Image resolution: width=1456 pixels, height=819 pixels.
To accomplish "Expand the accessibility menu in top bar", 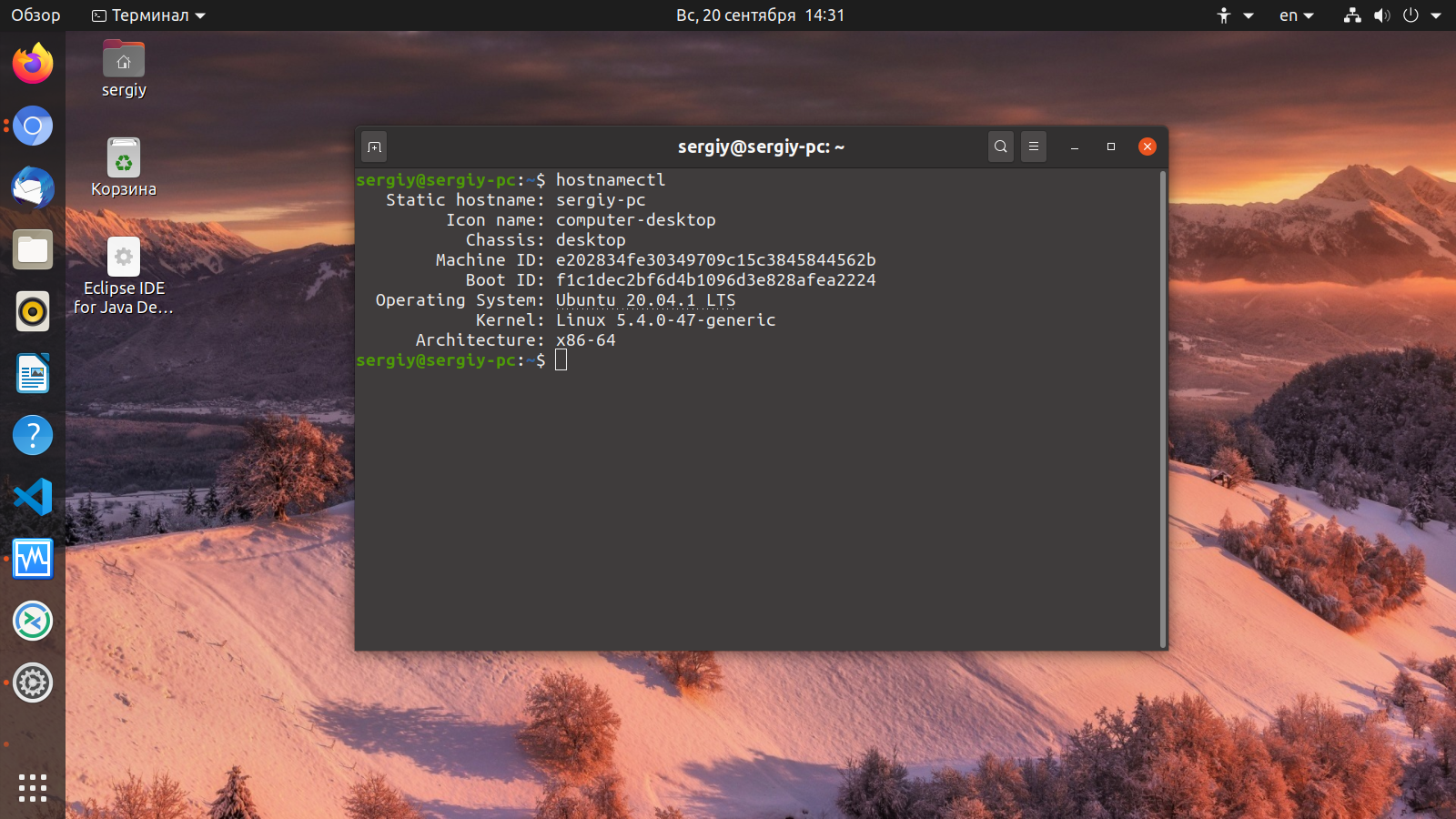I will click(x=1235, y=15).
